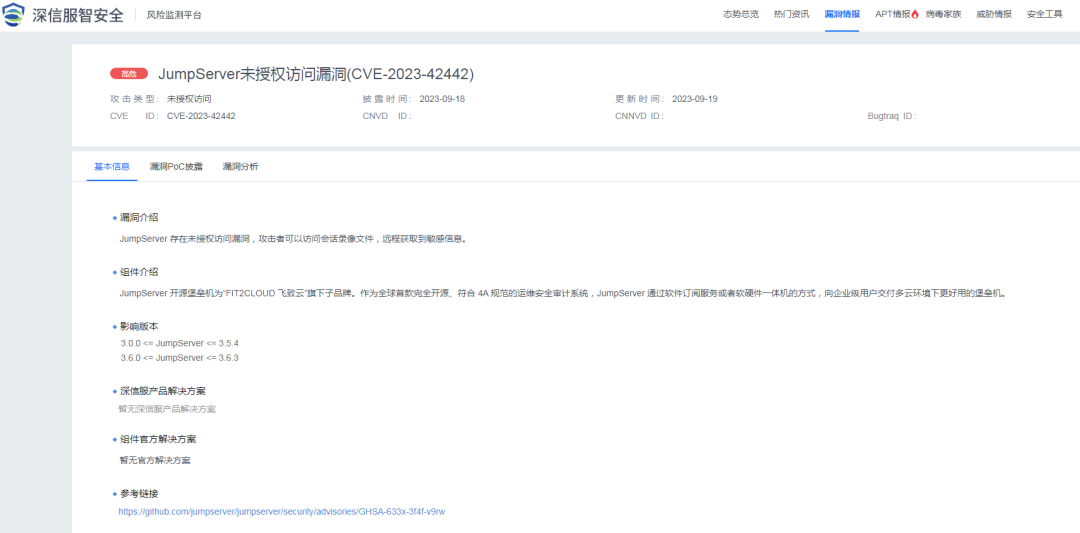
Task: Click the fire icon beside APT情报
Action: pos(915,14)
